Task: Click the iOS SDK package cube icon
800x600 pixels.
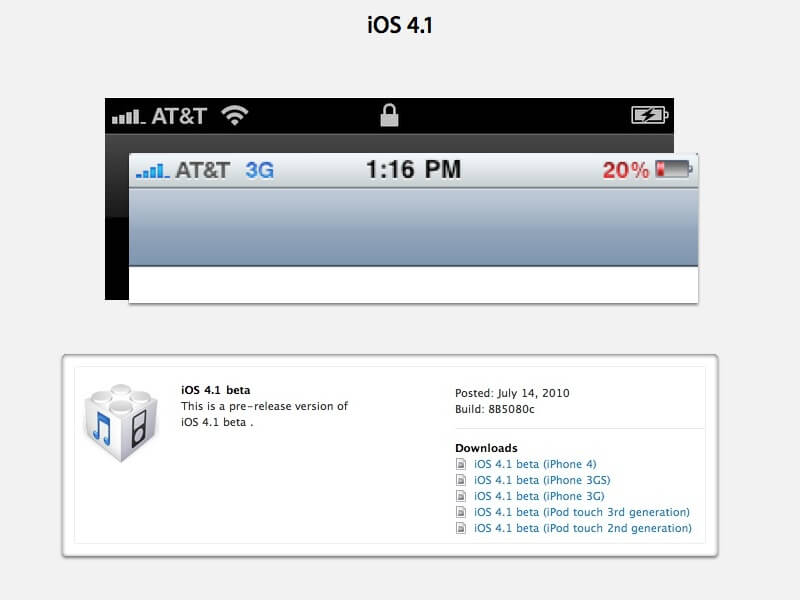Action: tap(121, 423)
